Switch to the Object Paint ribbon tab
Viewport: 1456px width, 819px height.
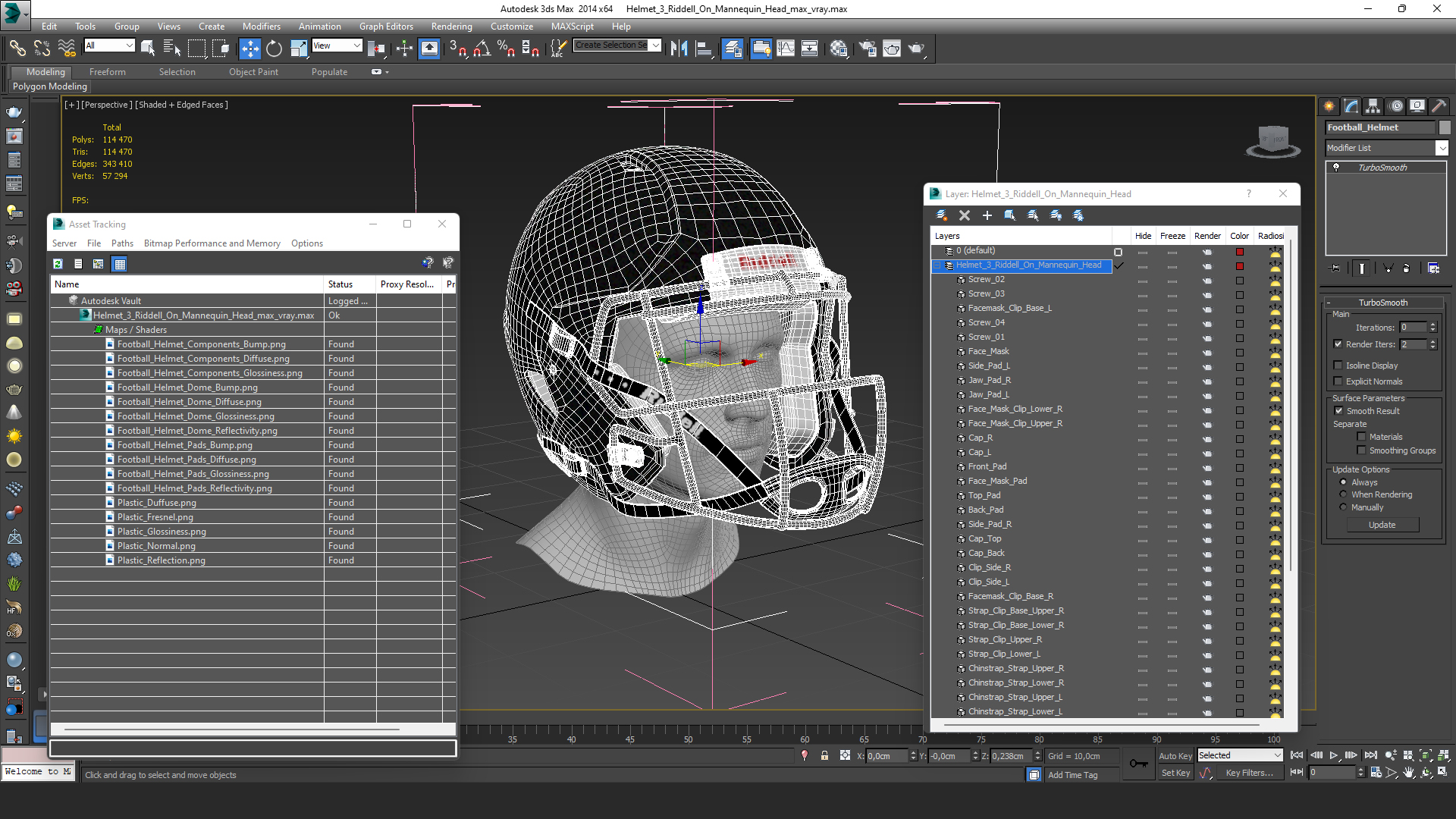coord(253,72)
